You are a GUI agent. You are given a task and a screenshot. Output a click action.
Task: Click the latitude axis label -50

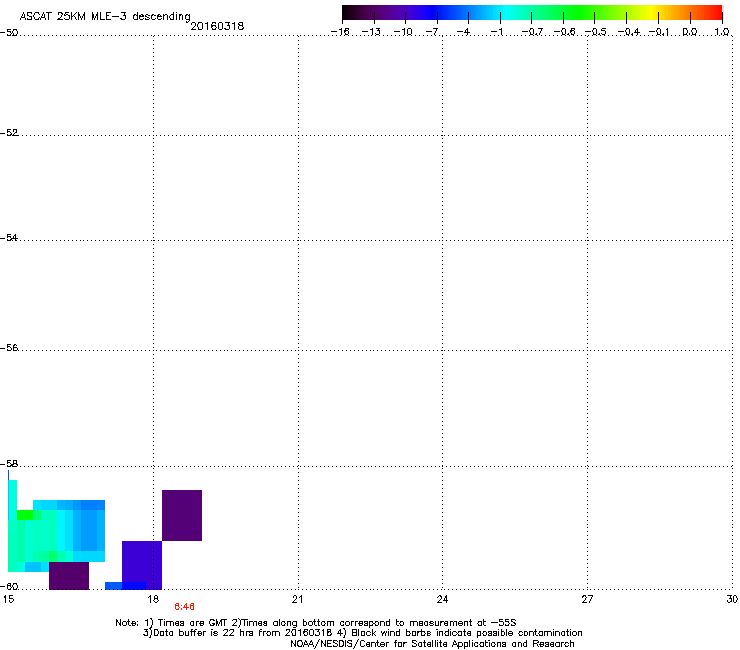click(x=9, y=33)
